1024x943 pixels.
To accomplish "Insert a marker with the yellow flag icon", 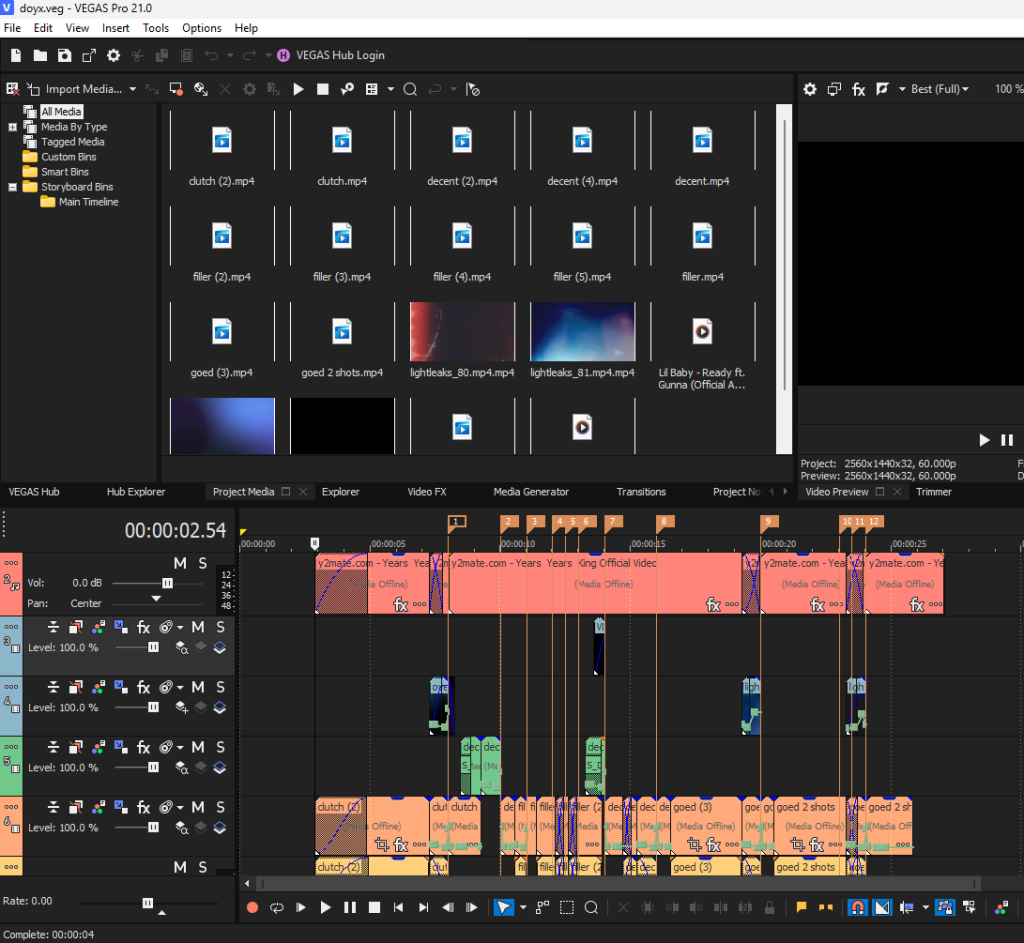I will click(801, 907).
